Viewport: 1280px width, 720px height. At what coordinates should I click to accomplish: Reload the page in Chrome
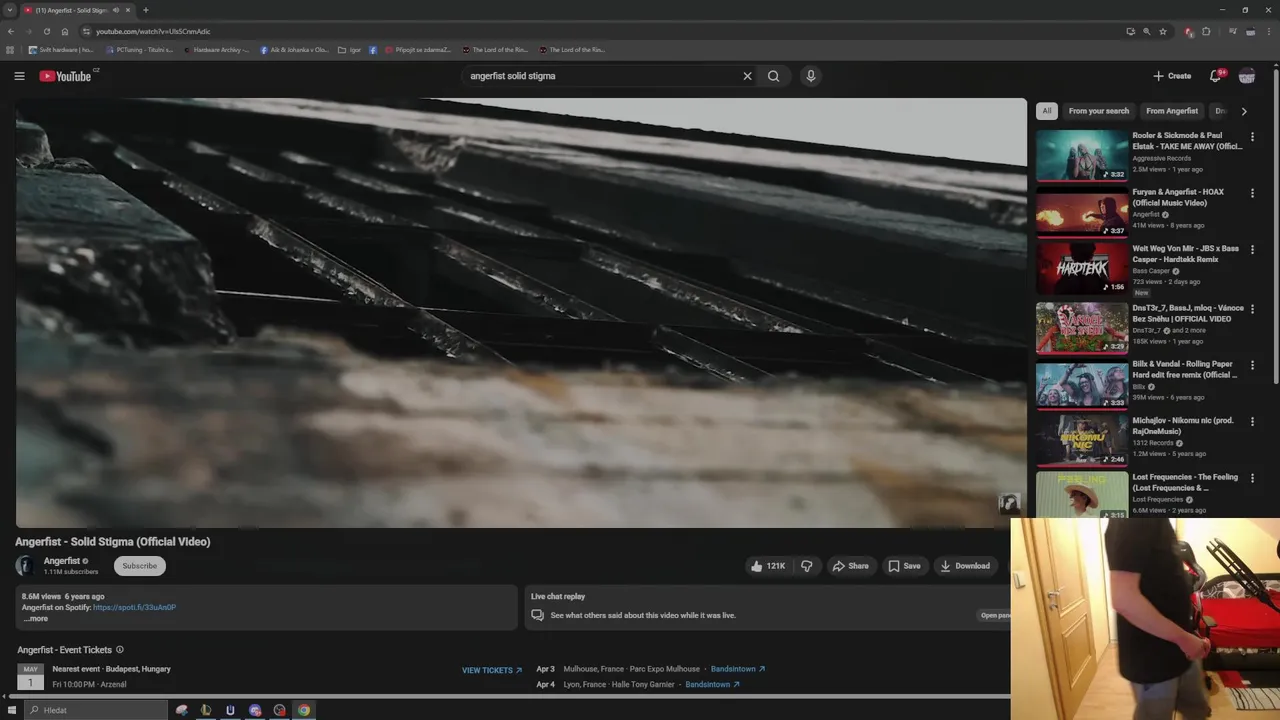tap(46, 31)
